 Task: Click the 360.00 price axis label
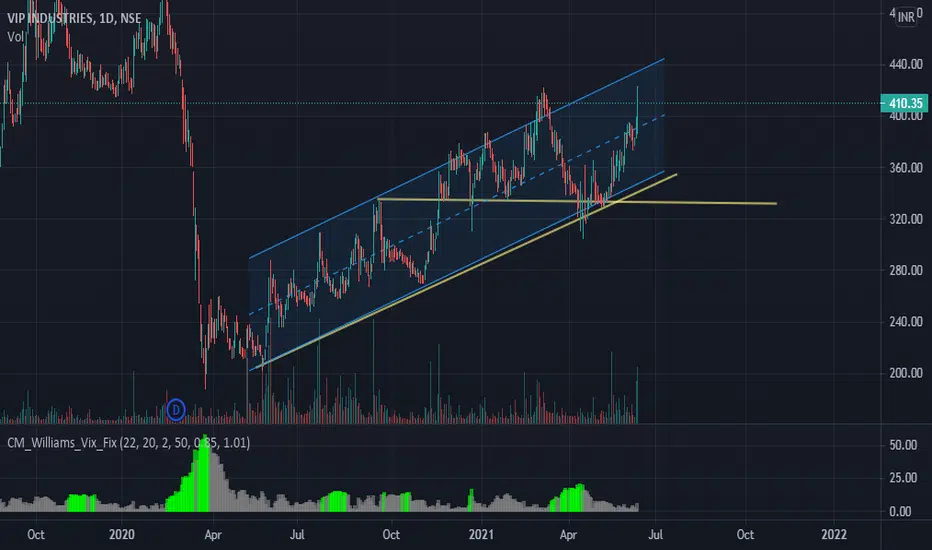point(906,168)
